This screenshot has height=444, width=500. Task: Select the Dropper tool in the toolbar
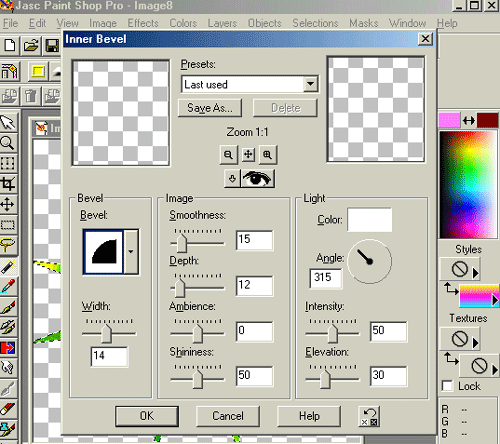(x=8, y=287)
